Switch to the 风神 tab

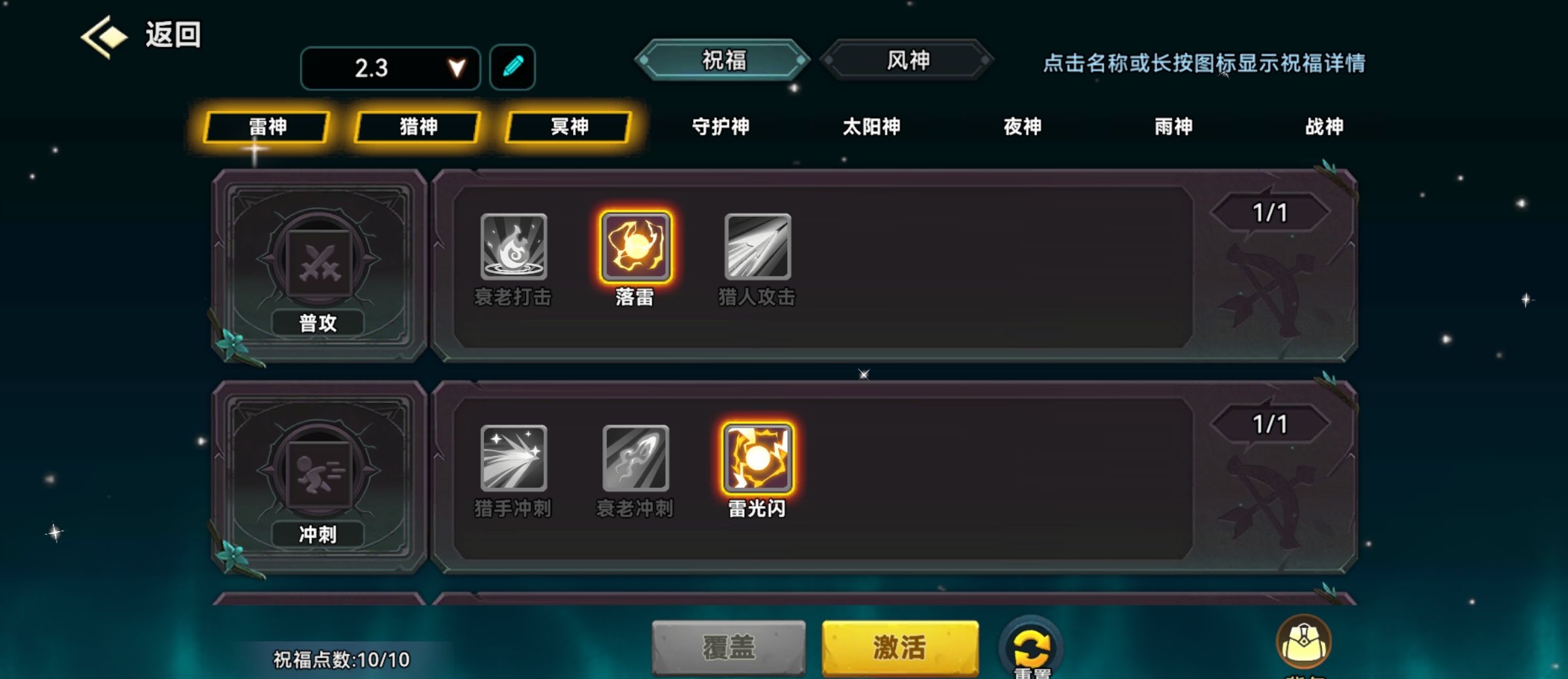click(x=907, y=60)
